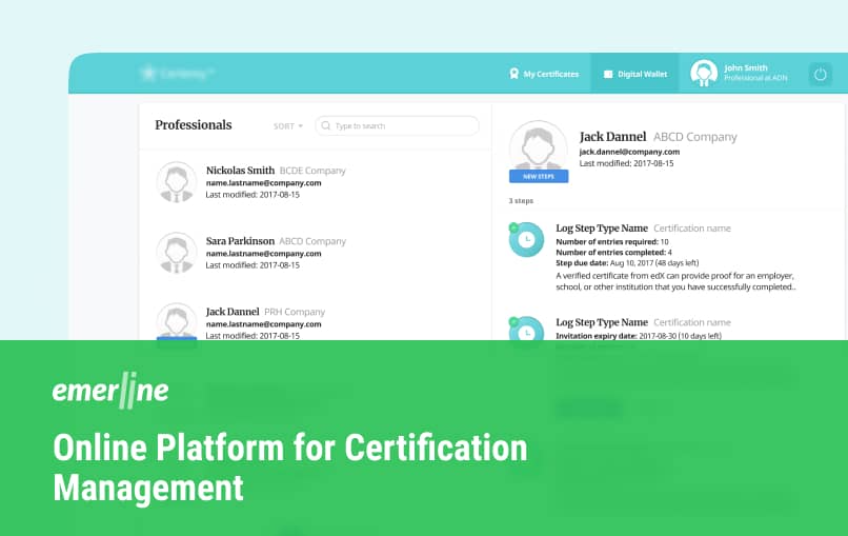Click ABCD Company label beside Sara Parkinson
Image resolution: width=848 pixels, height=536 pixels.
(x=313, y=241)
